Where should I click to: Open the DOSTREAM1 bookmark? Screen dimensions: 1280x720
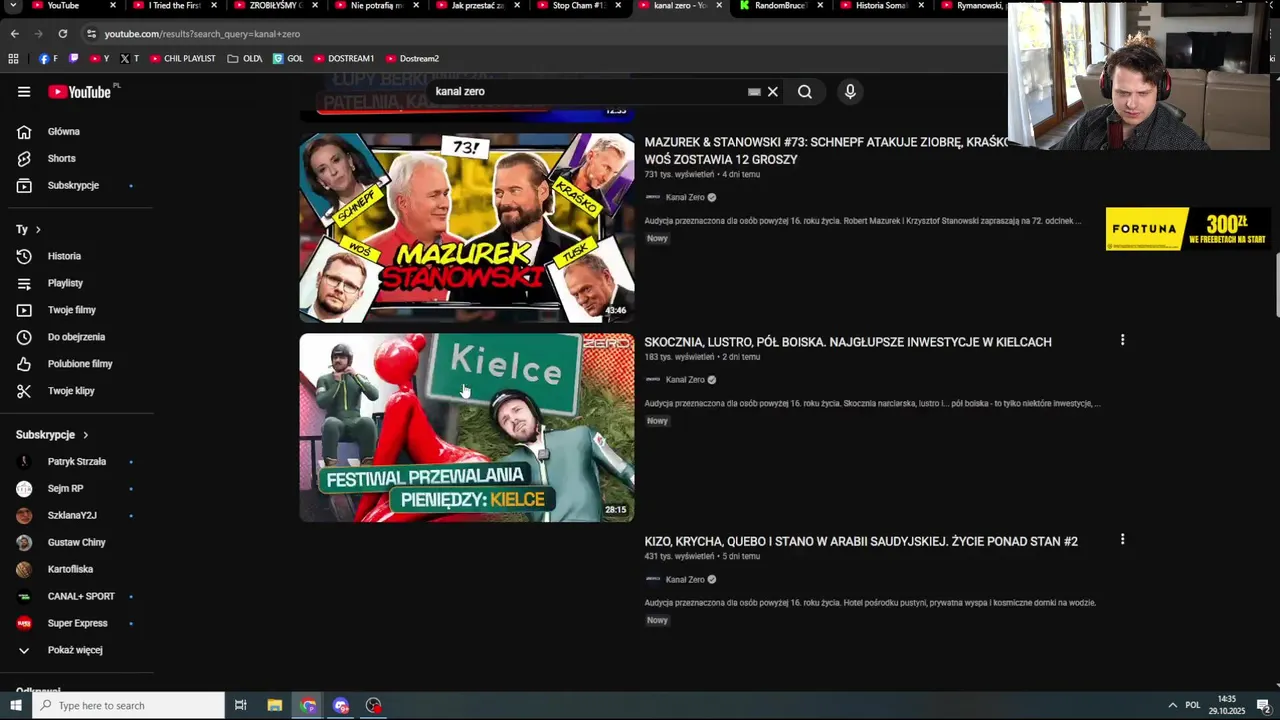tap(344, 59)
